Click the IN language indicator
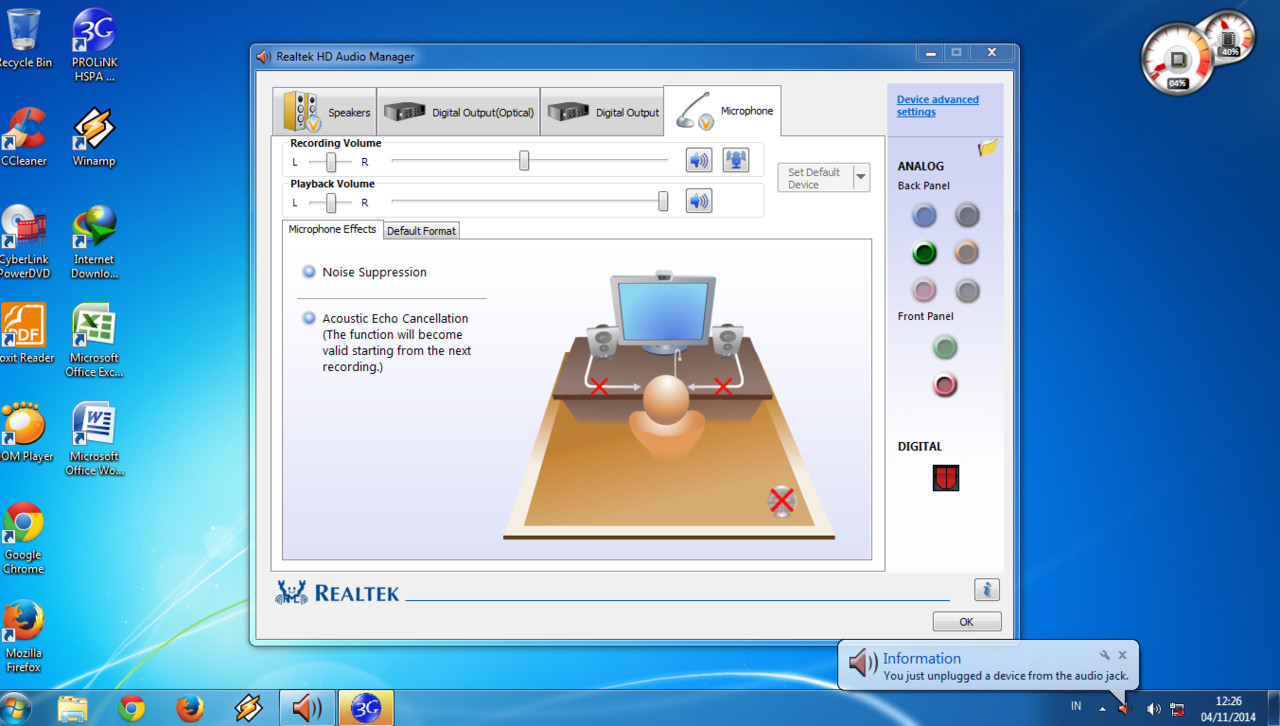1280x726 pixels. (x=1076, y=706)
